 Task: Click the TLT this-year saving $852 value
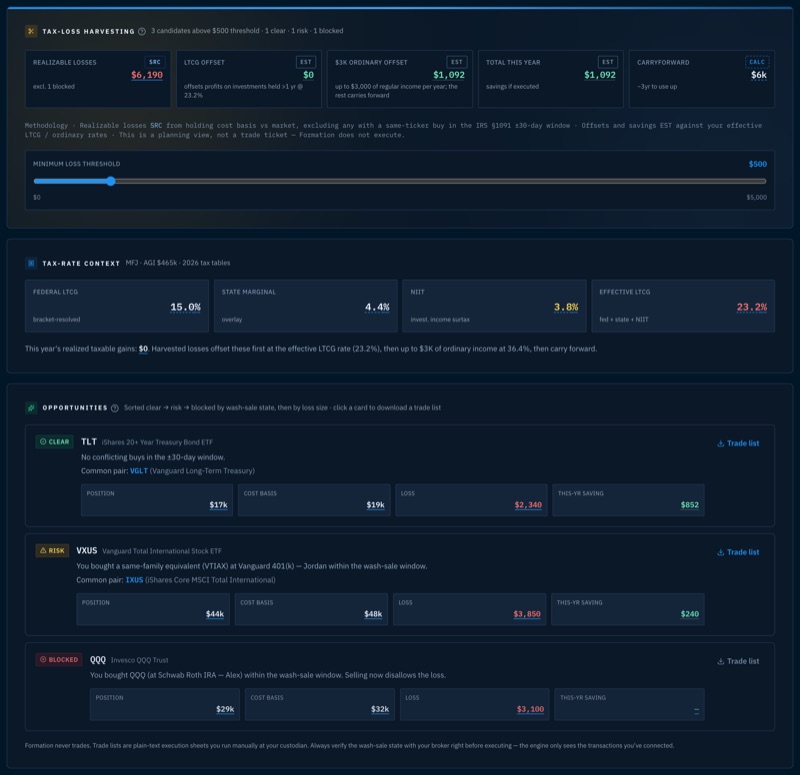[690, 505]
